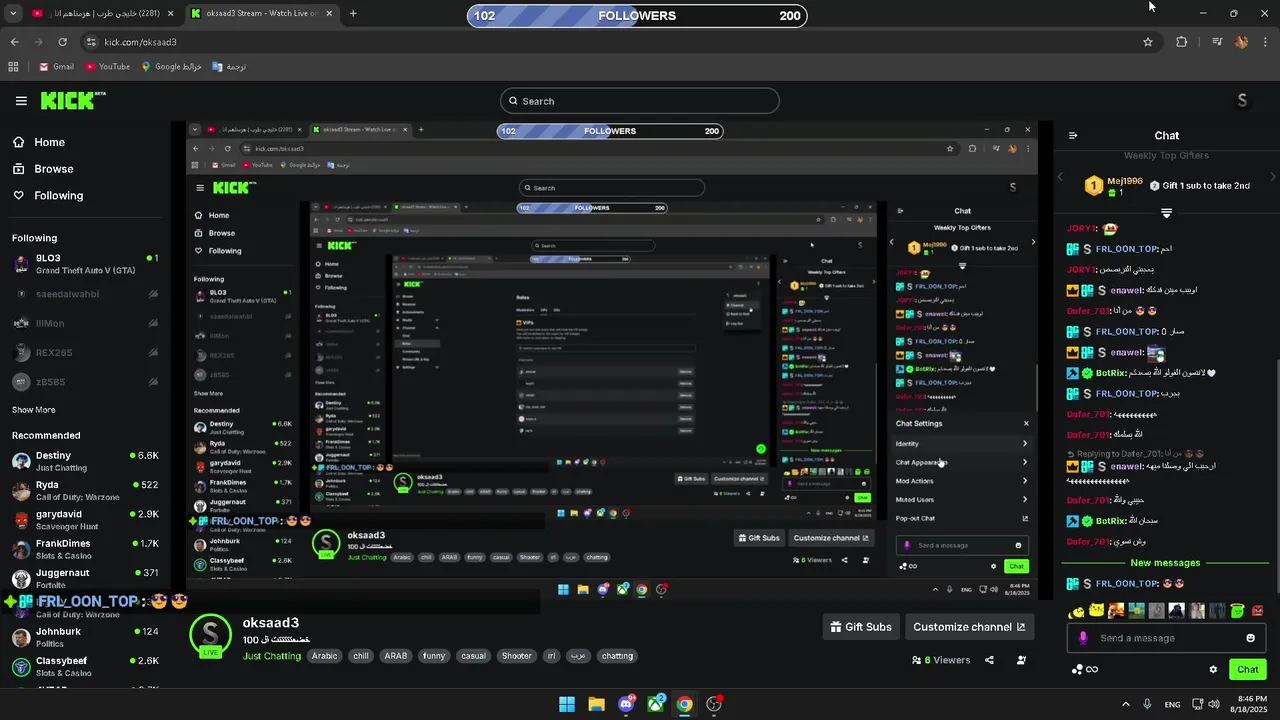Click the Send a message input field
The height and width of the screenshot is (720, 1280).
coord(1165,638)
